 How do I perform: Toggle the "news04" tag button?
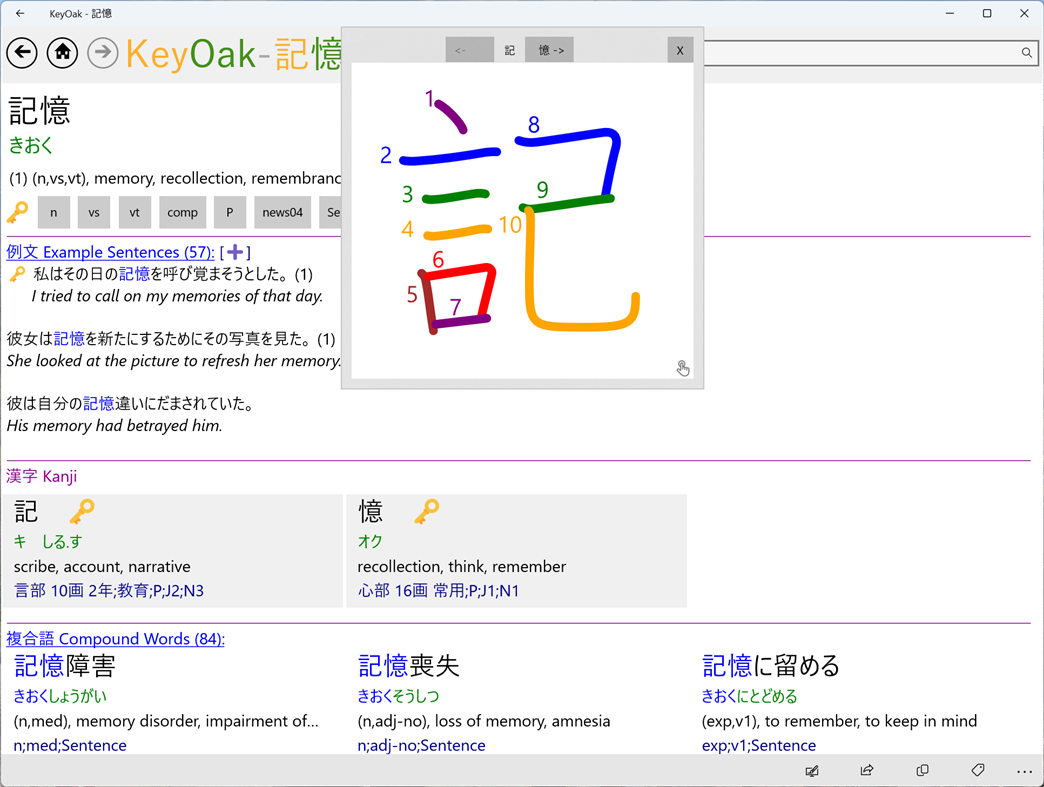coord(282,212)
